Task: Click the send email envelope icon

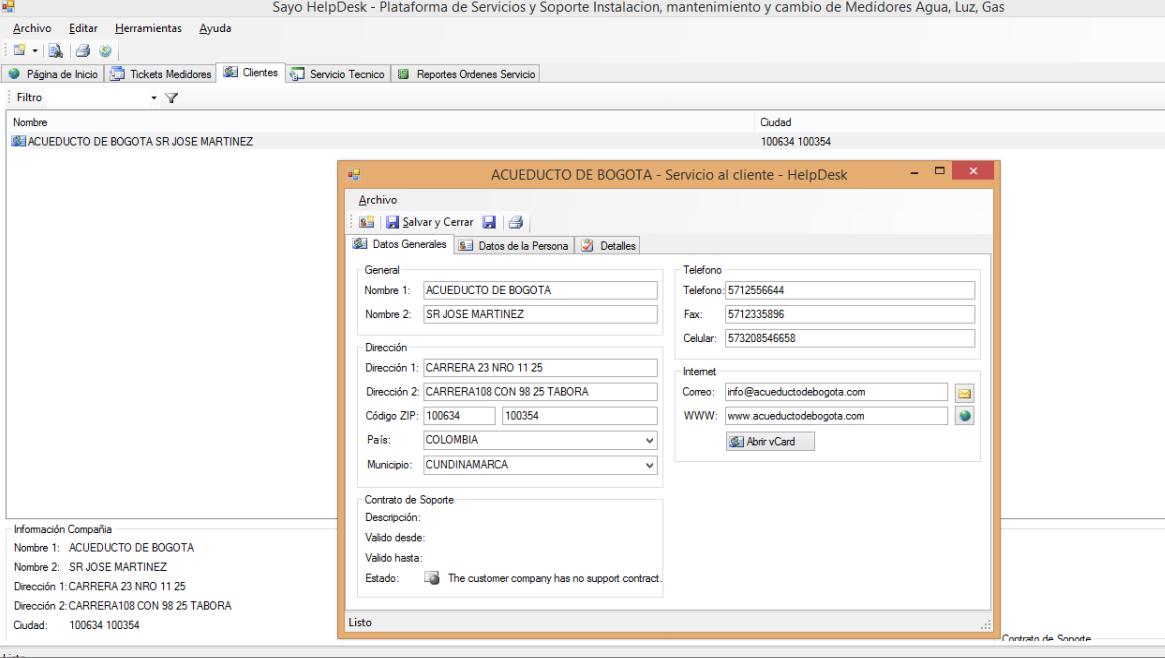Action: pos(964,393)
